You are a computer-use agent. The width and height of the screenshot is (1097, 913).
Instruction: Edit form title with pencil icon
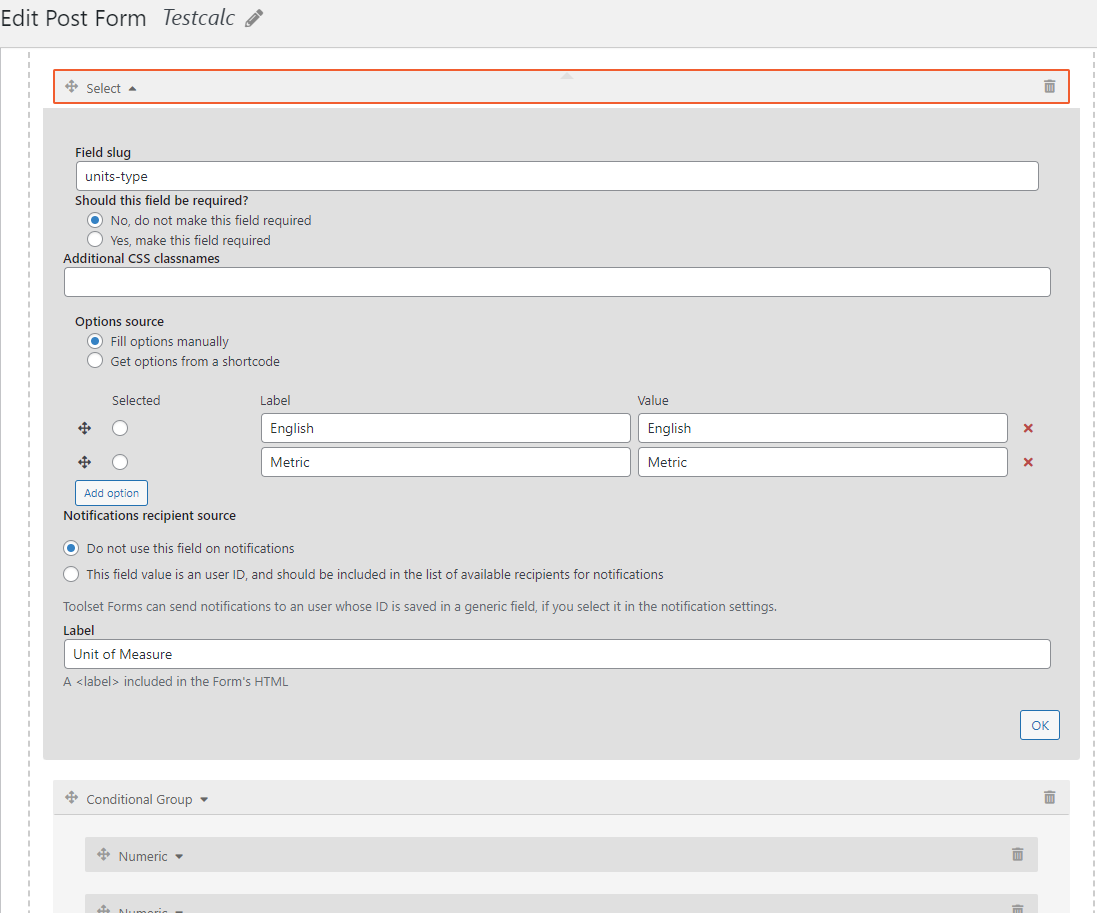pyautogui.click(x=254, y=18)
